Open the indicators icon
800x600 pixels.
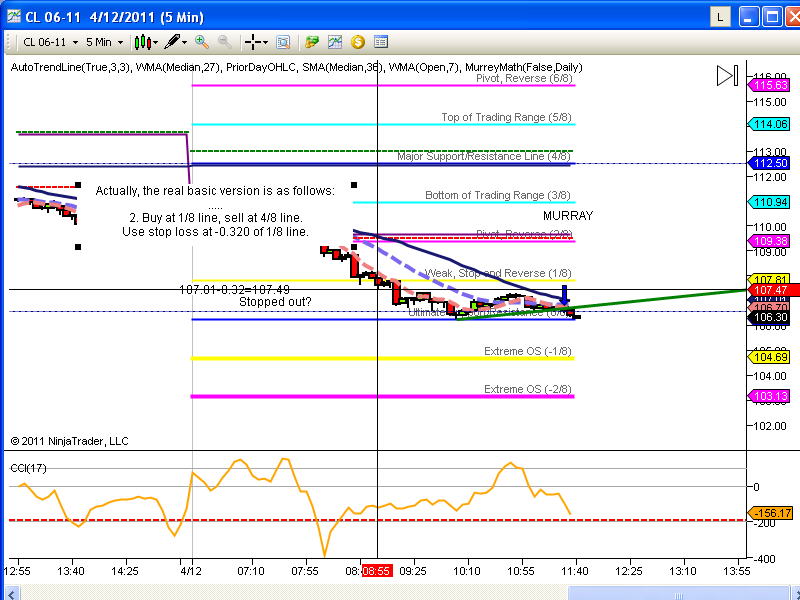coord(335,42)
